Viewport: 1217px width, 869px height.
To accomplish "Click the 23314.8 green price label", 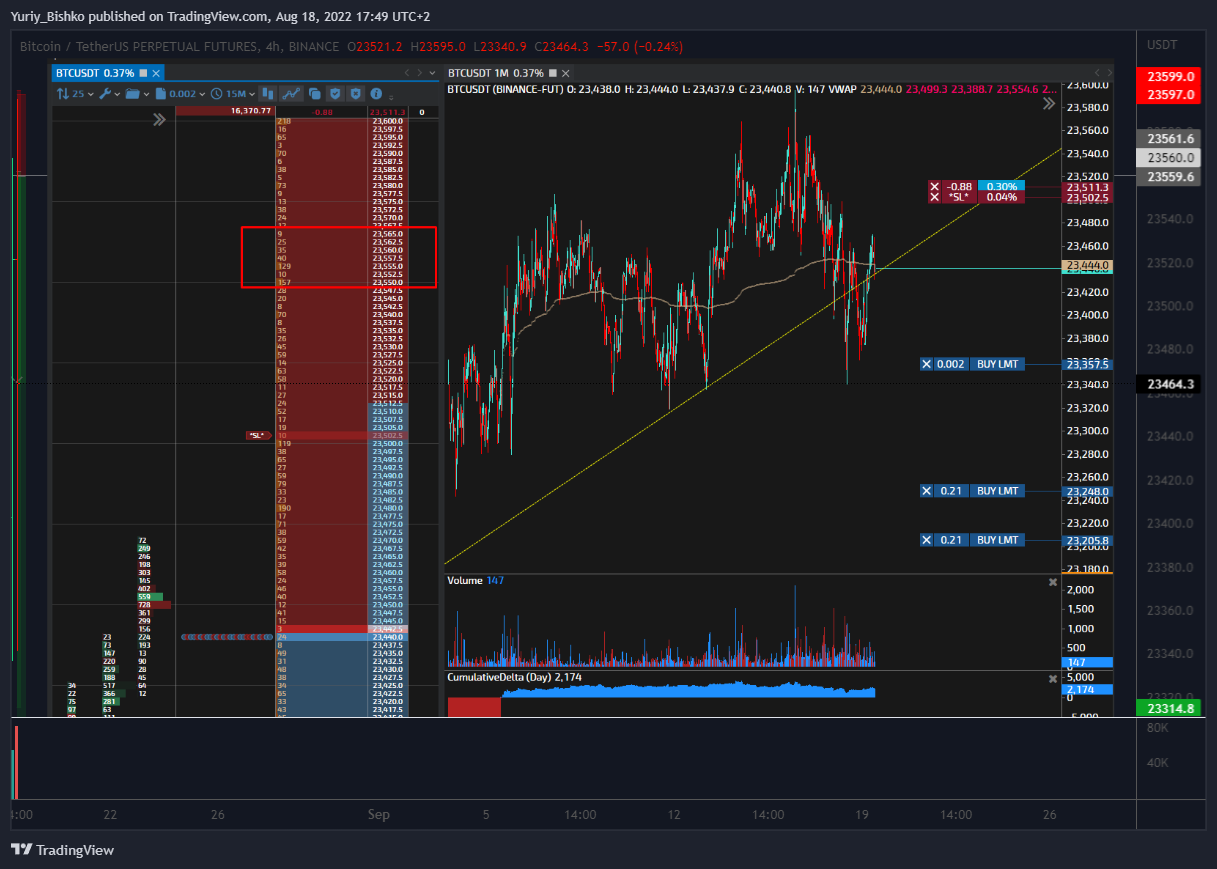I will click(1168, 708).
